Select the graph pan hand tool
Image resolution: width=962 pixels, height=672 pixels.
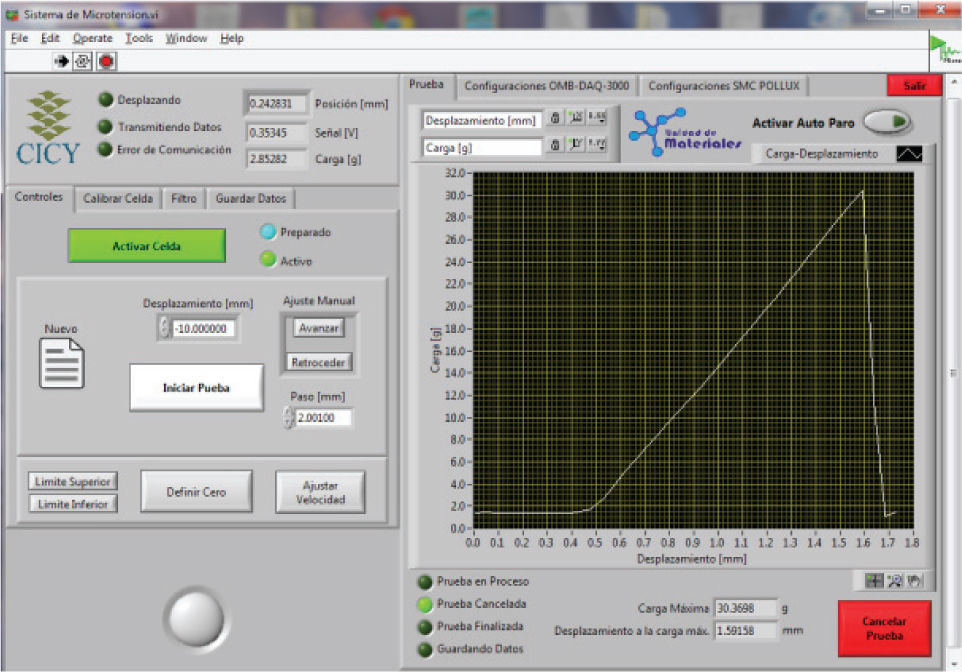(913, 580)
